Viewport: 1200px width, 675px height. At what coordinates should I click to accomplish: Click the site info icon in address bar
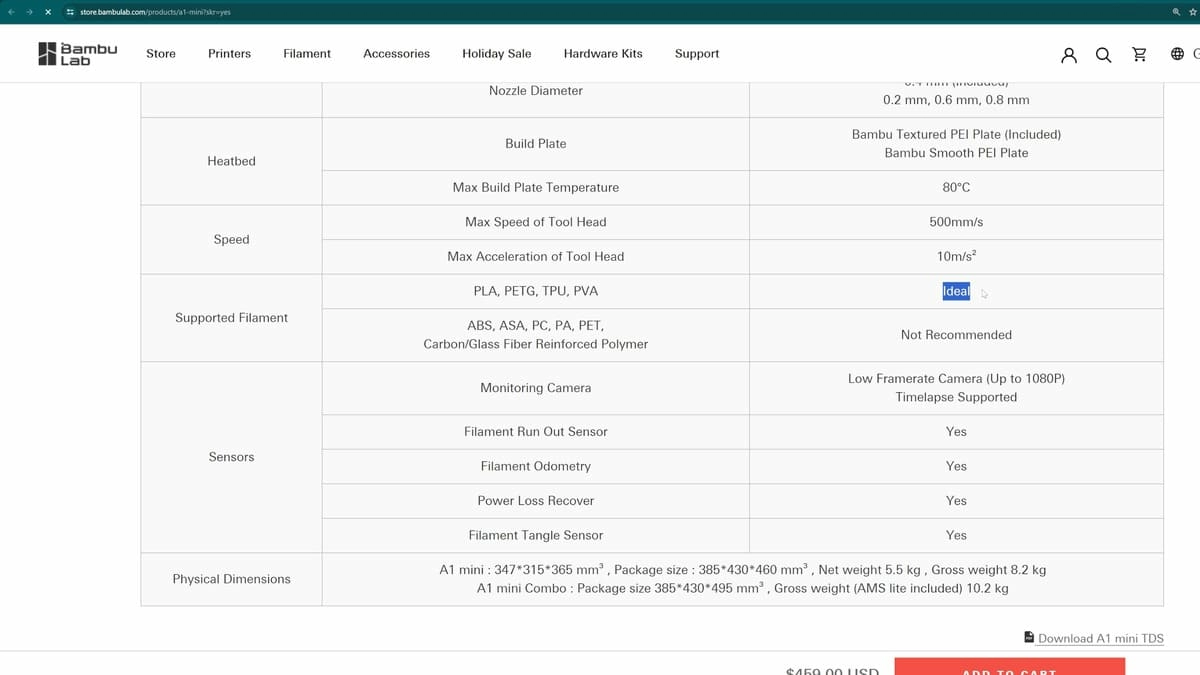click(x=70, y=12)
